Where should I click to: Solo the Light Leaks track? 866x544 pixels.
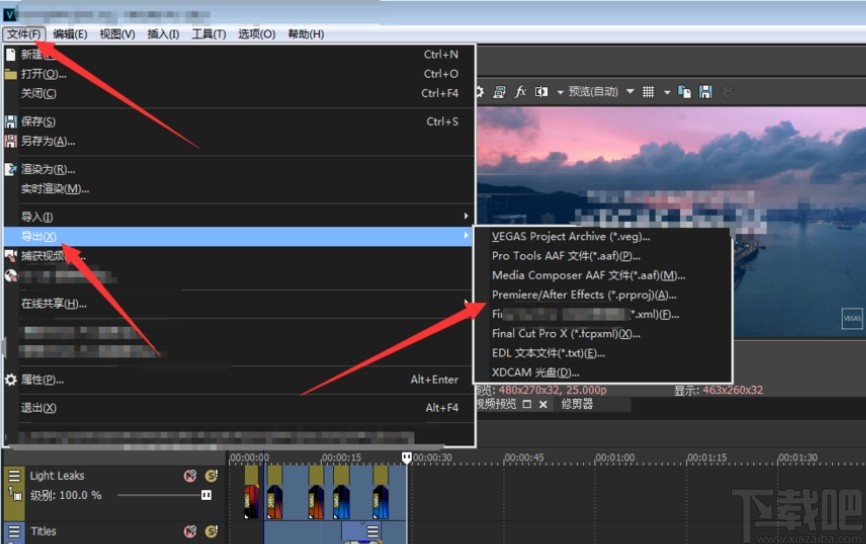[211, 476]
